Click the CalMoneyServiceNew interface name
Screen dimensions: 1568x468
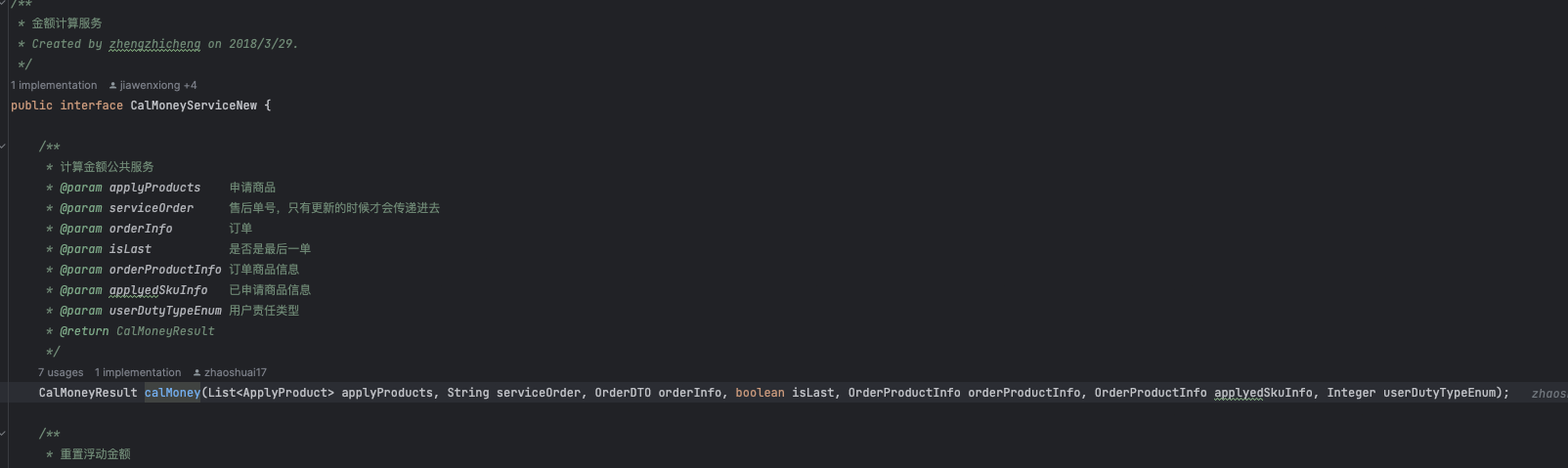point(194,106)
